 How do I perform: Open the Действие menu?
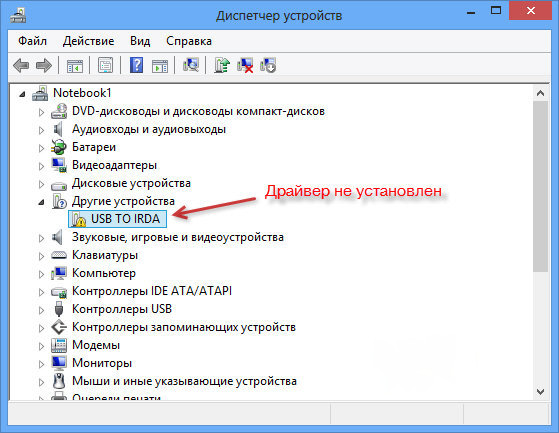[88, 41]
